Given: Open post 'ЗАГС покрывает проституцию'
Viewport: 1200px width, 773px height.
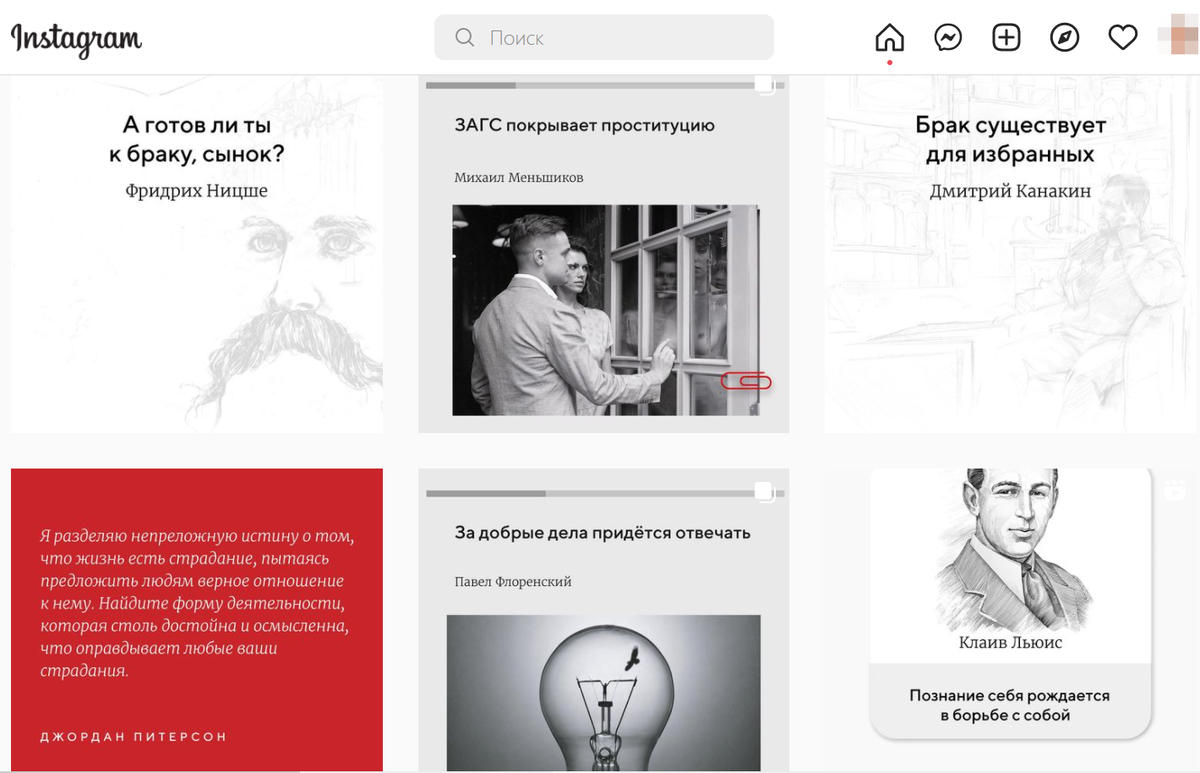Looking at the screenshot, I should pos(604,255).
